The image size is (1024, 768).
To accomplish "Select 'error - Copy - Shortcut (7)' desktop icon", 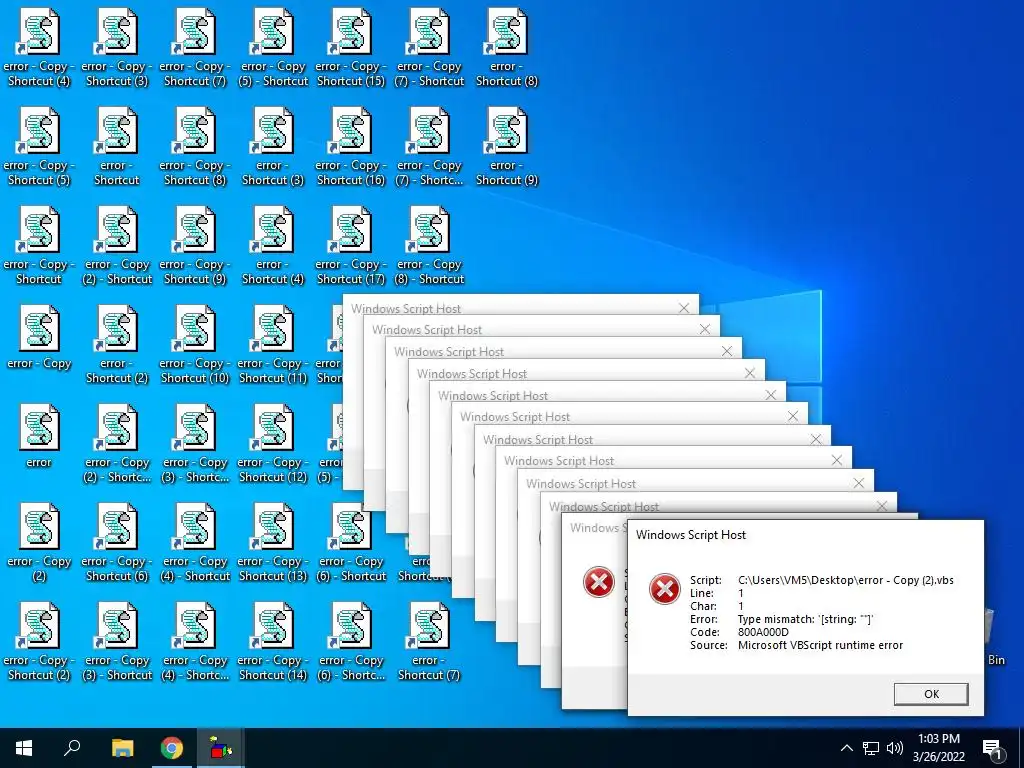I will (195, 49).
